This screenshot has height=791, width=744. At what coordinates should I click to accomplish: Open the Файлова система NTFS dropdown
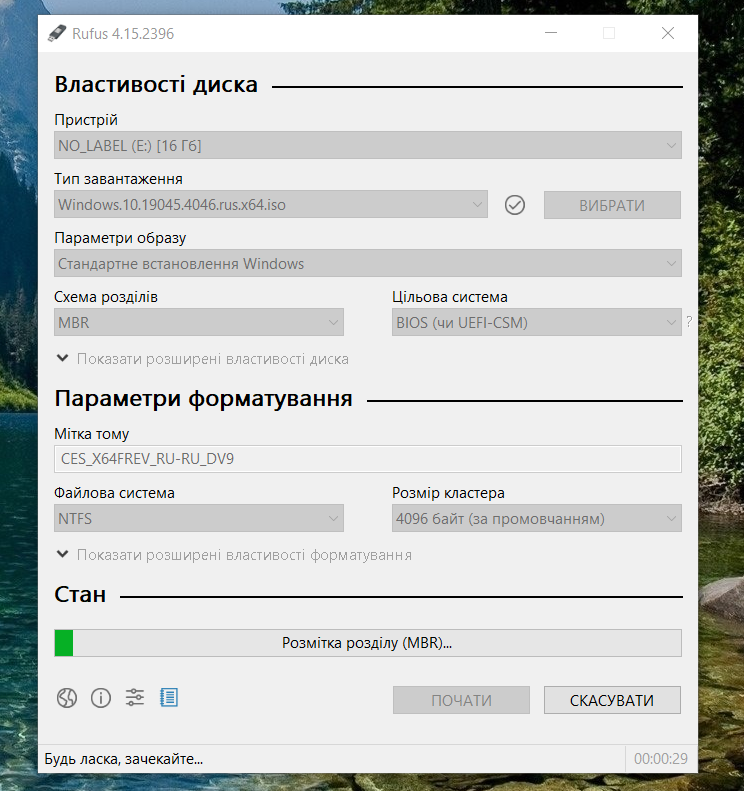click(x=199, y=518)
